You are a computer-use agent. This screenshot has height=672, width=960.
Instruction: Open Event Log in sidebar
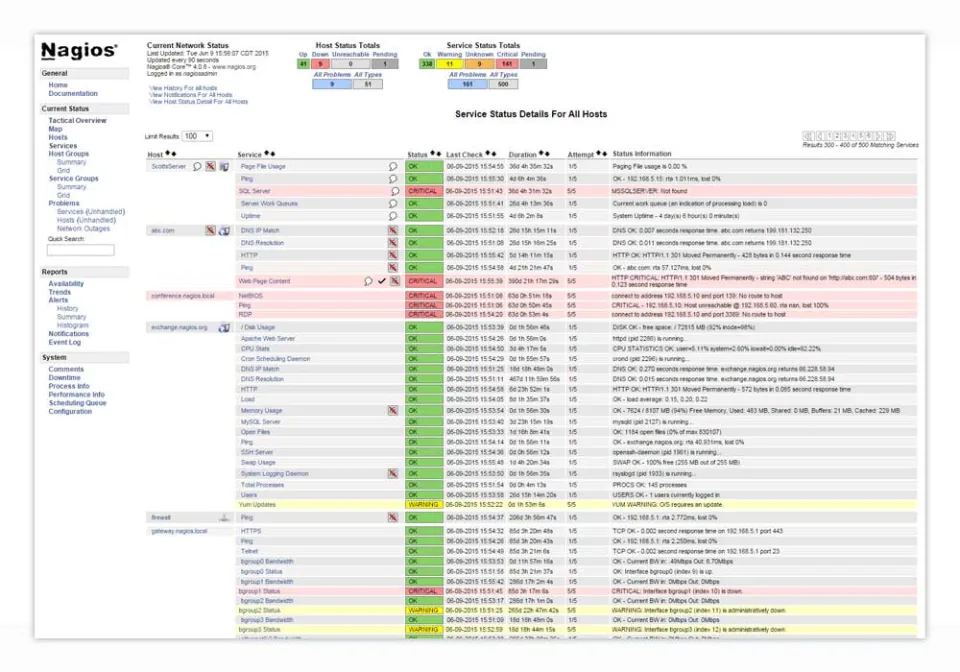point(64,343)
